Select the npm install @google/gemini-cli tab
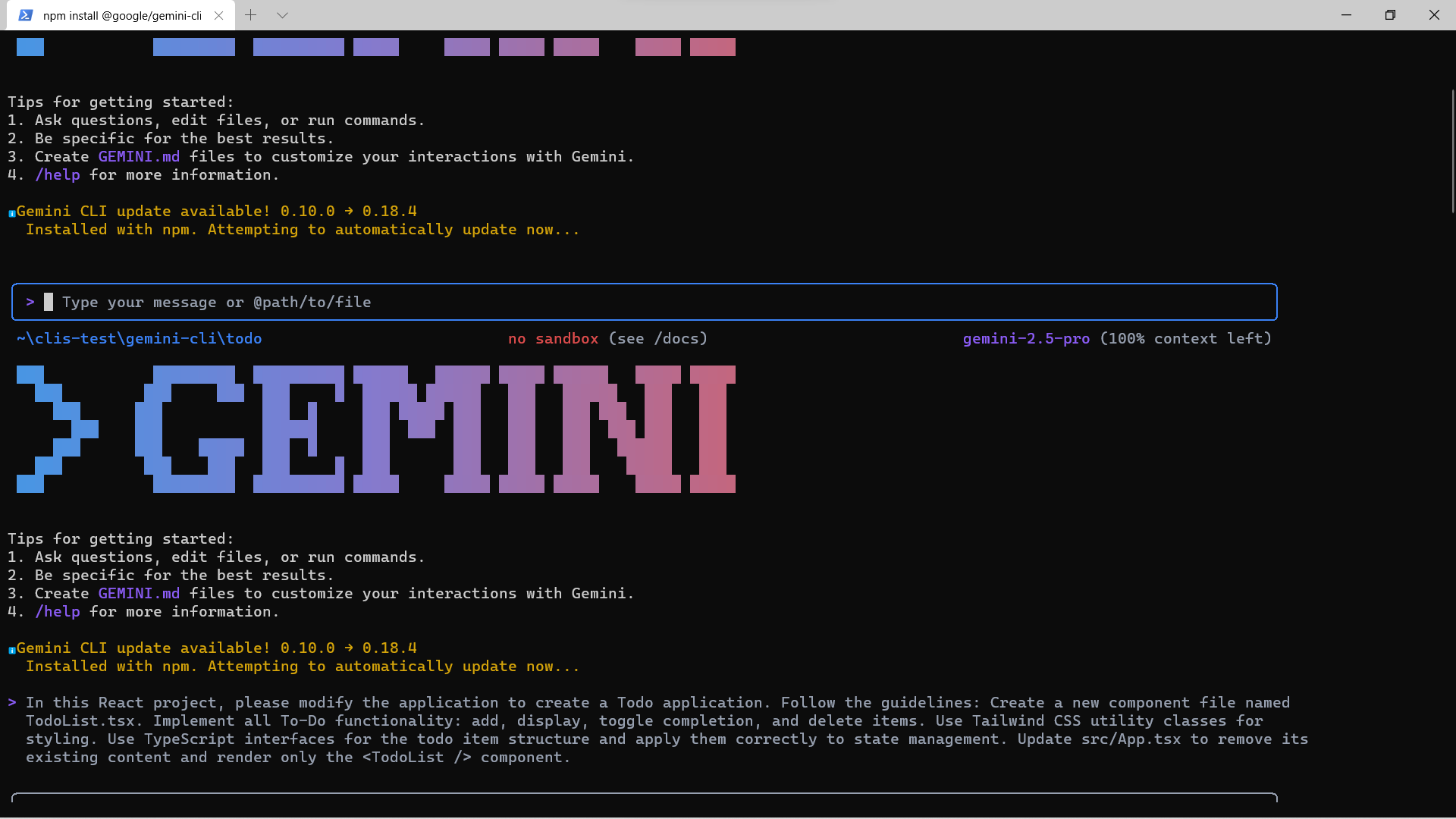Viewport: 1456px width, 819px height. (x=122, y=15)
